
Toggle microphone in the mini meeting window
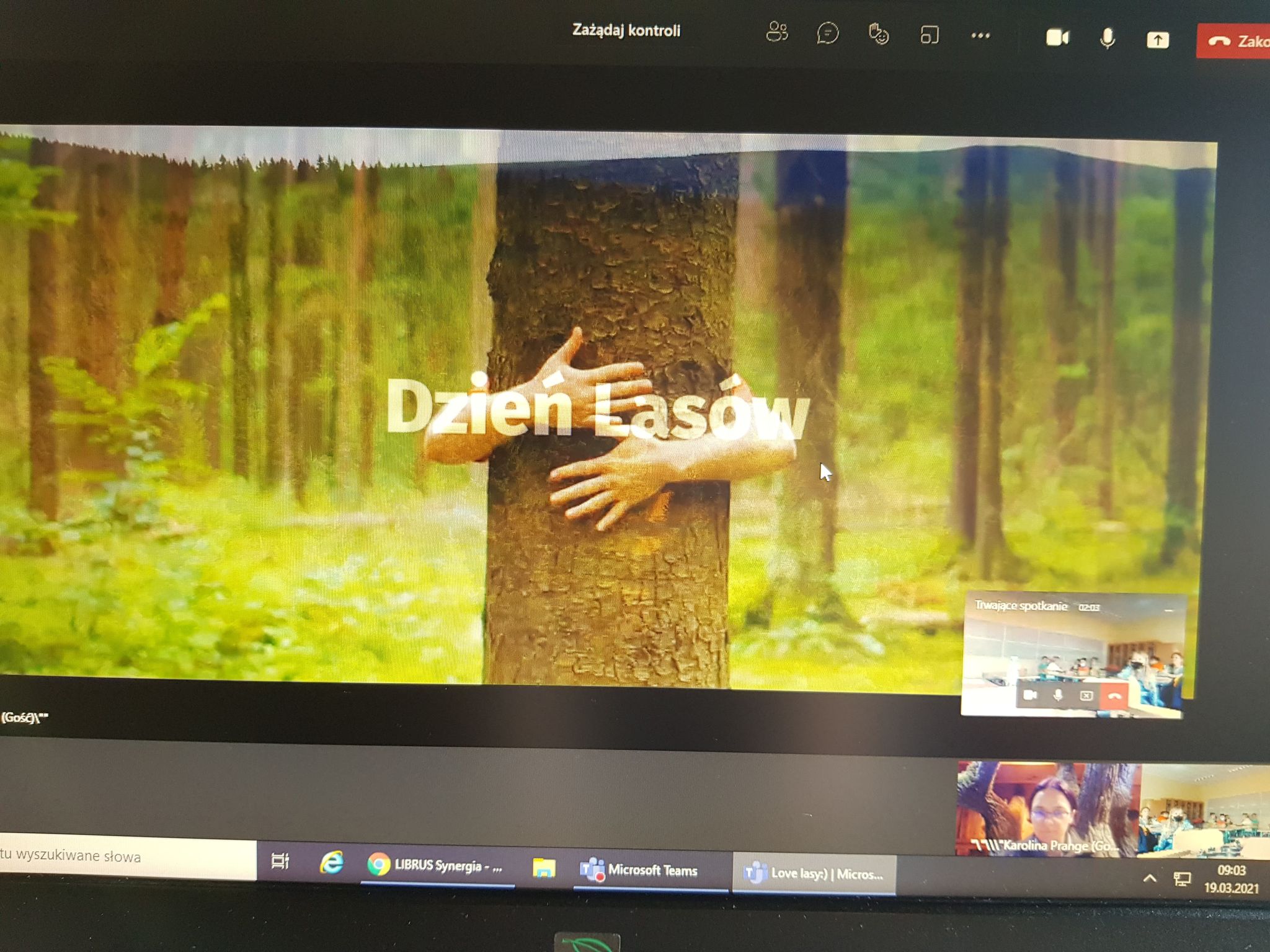coord(1058,695)
